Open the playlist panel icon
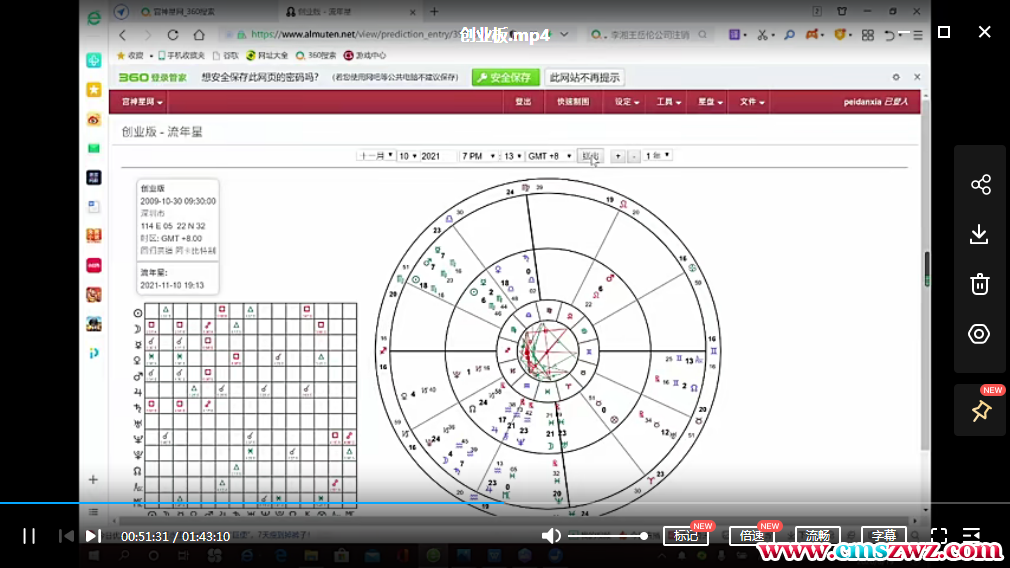This screenshot has height=568, width=1010. [x=971, y=536]
